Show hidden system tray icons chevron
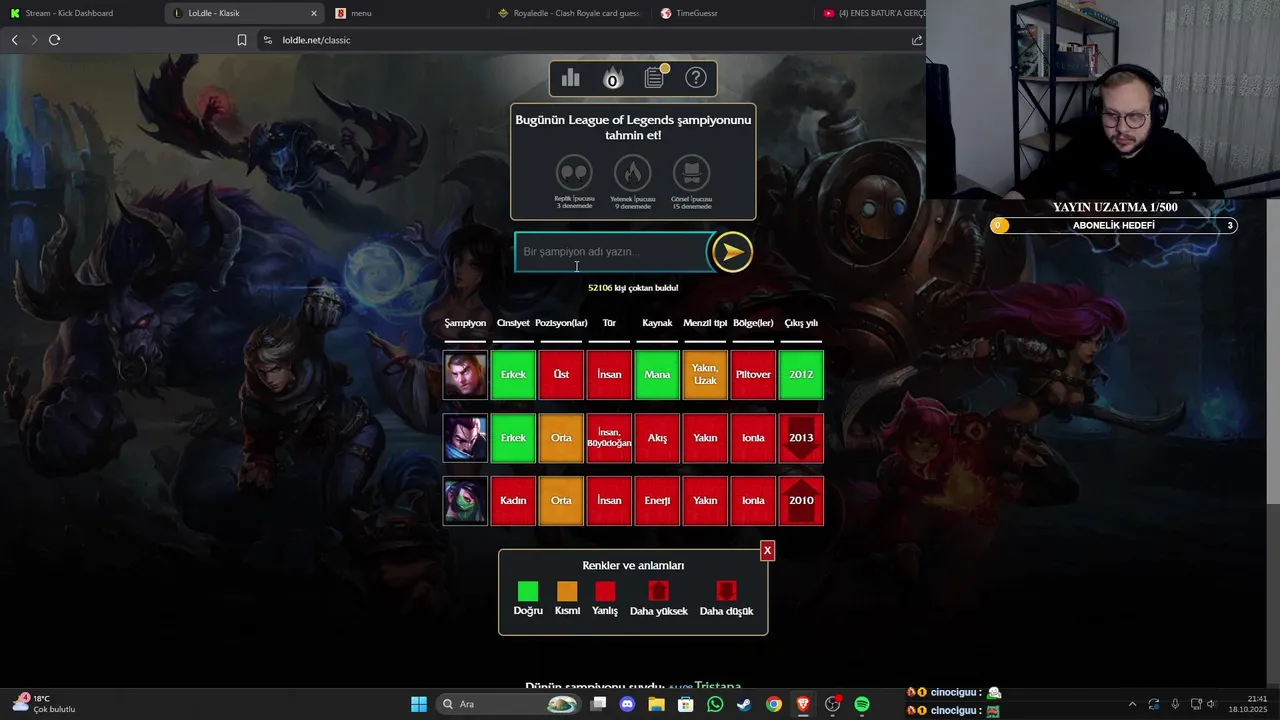Image resolution: width=1280 pixels, height=720 pixels. click(1132, 704)
